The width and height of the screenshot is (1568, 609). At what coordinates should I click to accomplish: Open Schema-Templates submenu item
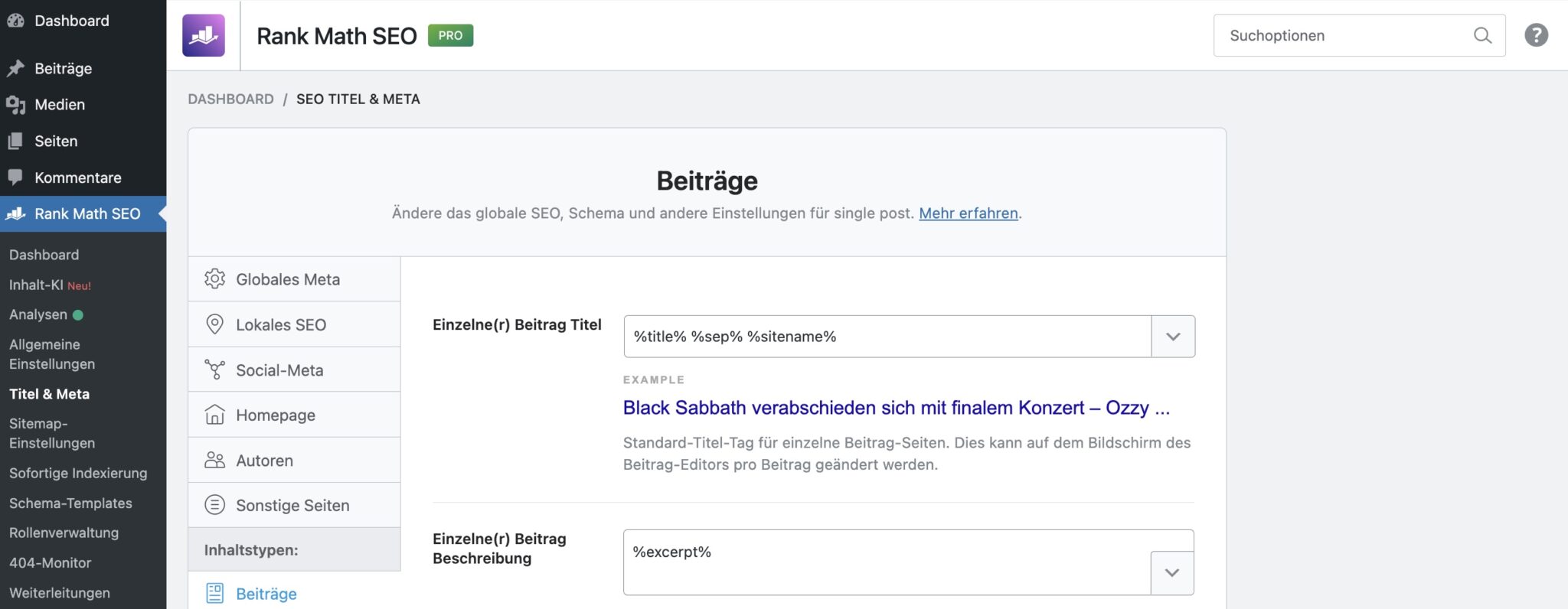tap(70, 503)
